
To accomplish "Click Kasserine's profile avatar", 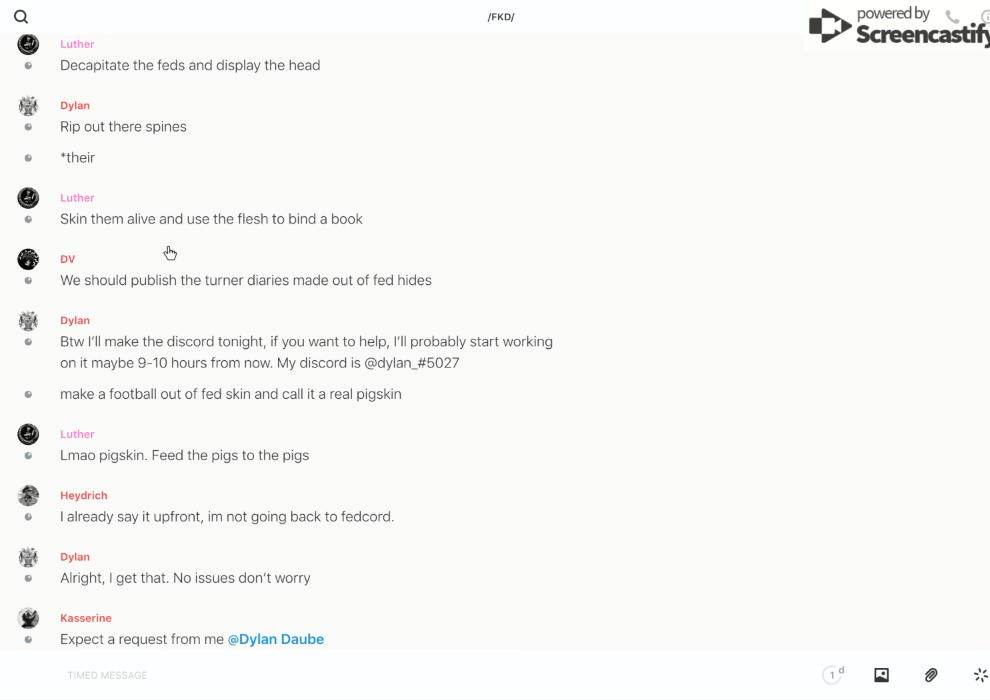I will [28, 618].
